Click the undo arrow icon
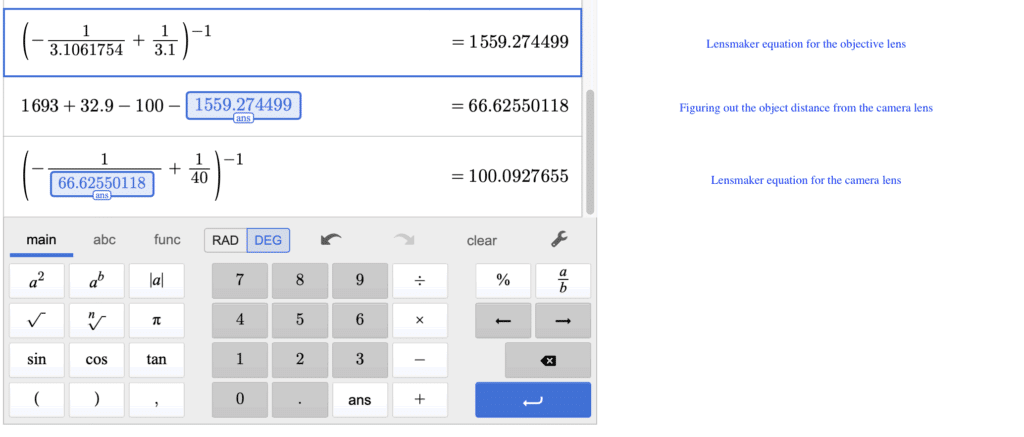Viewport: 1024px width, 437px height. click(330, 240)
